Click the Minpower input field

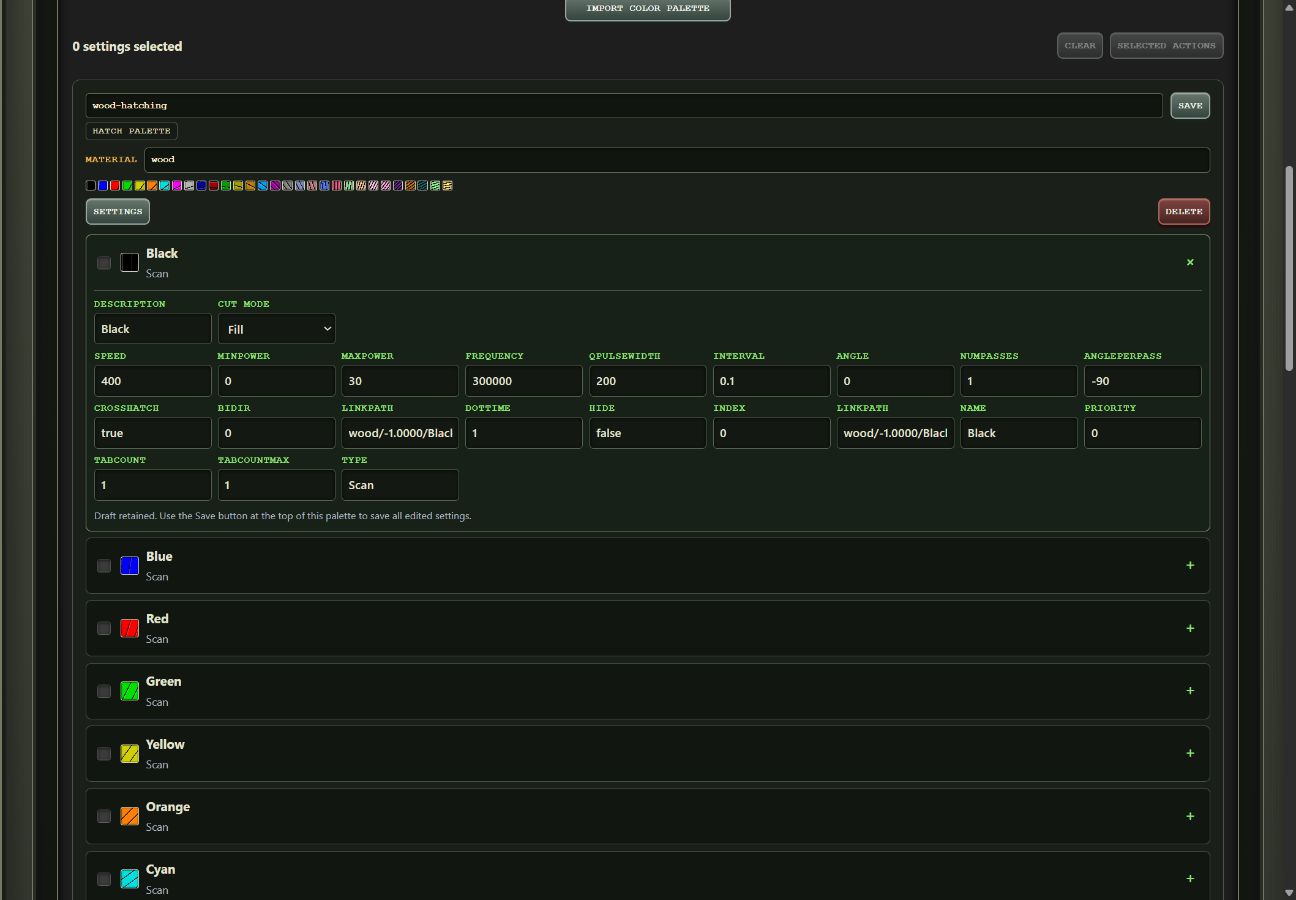(x=277, y=381)
